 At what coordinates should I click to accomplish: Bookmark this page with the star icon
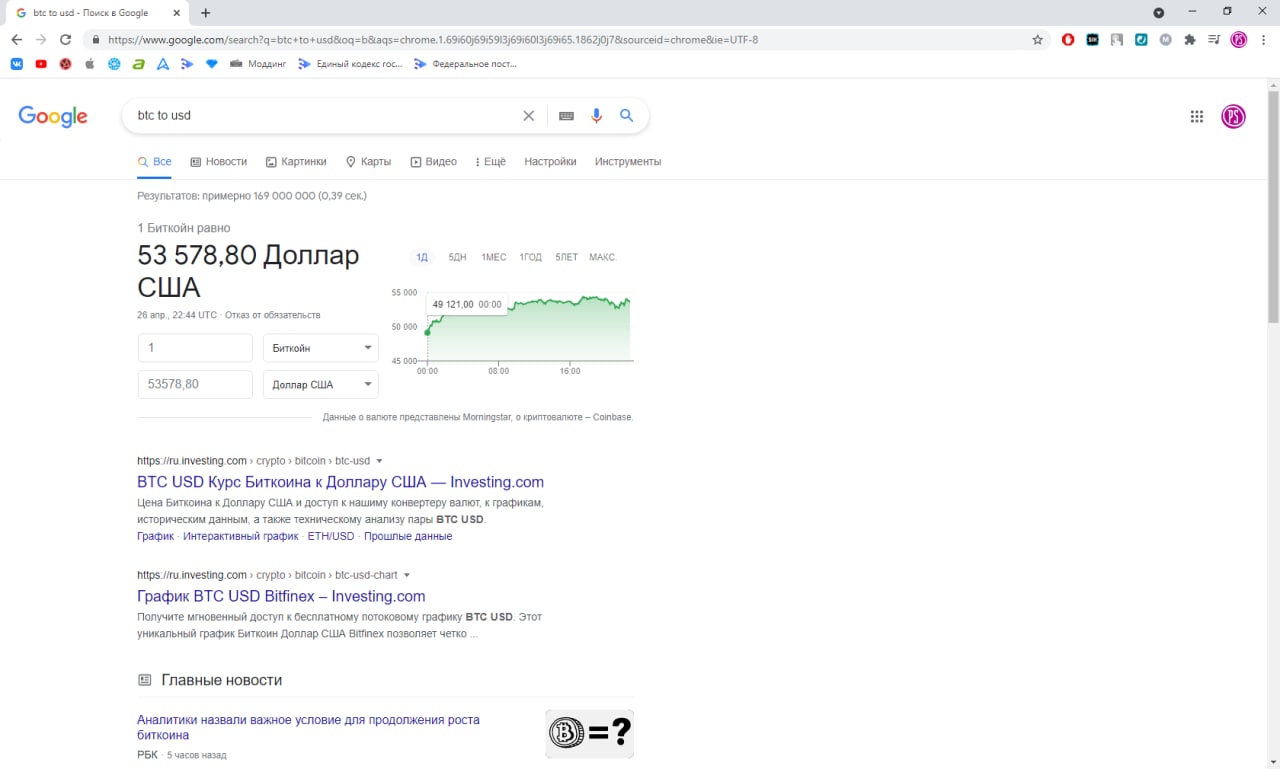coord(1038,40)
